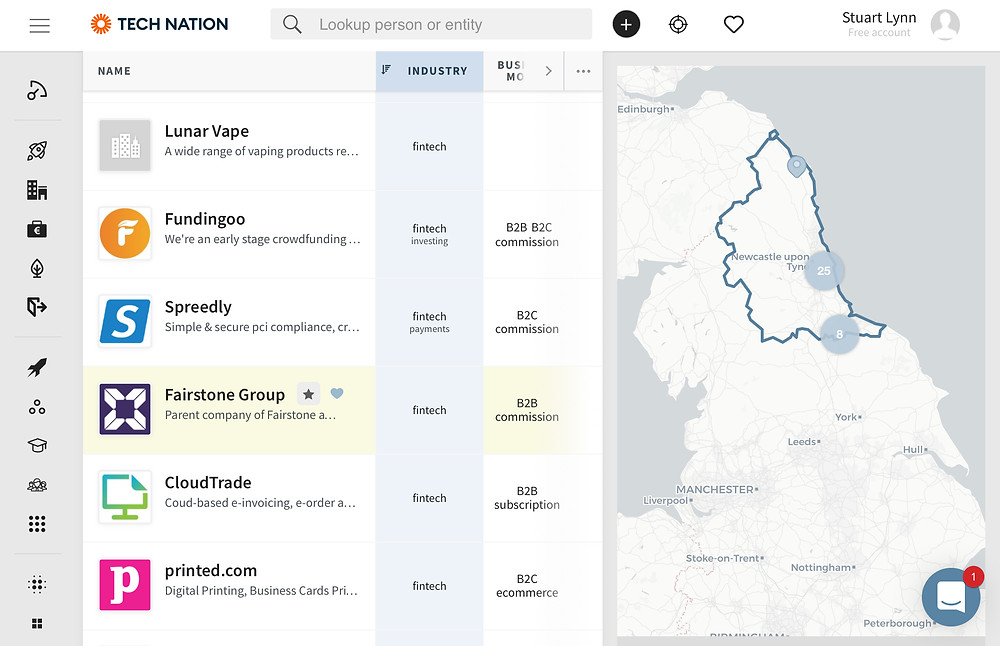1000x646 pixels.
Task: Click the target crosshair icon
Action: pyautogui.click(x=678, y=24)
